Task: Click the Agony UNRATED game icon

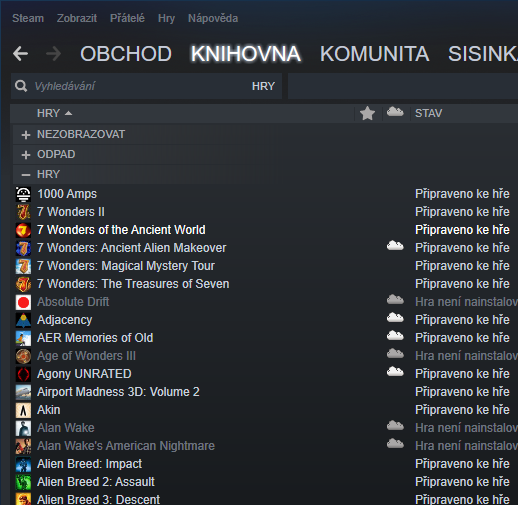Action: 23,374
